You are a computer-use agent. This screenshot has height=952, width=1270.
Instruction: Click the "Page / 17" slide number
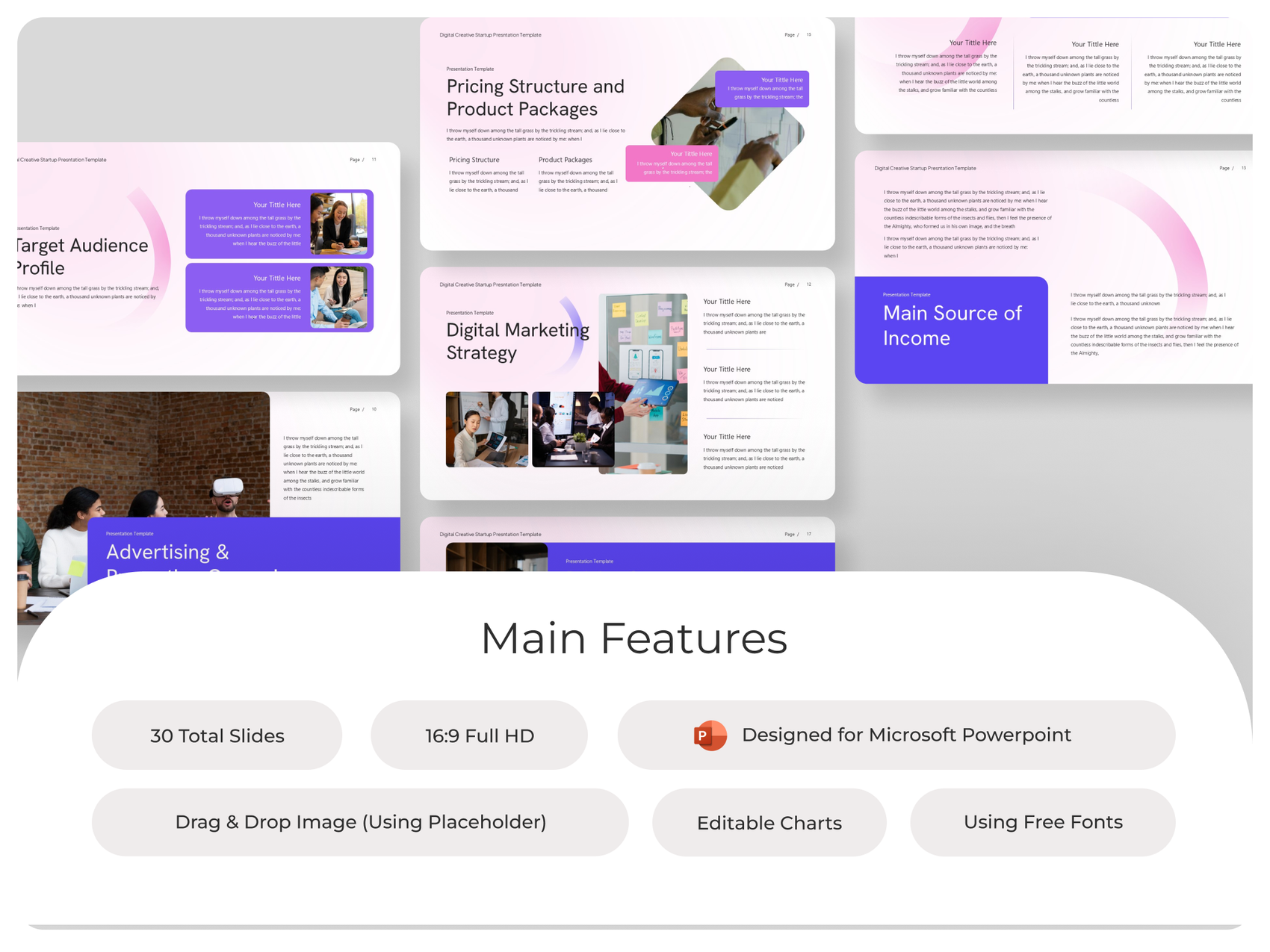tap(798, 535)
